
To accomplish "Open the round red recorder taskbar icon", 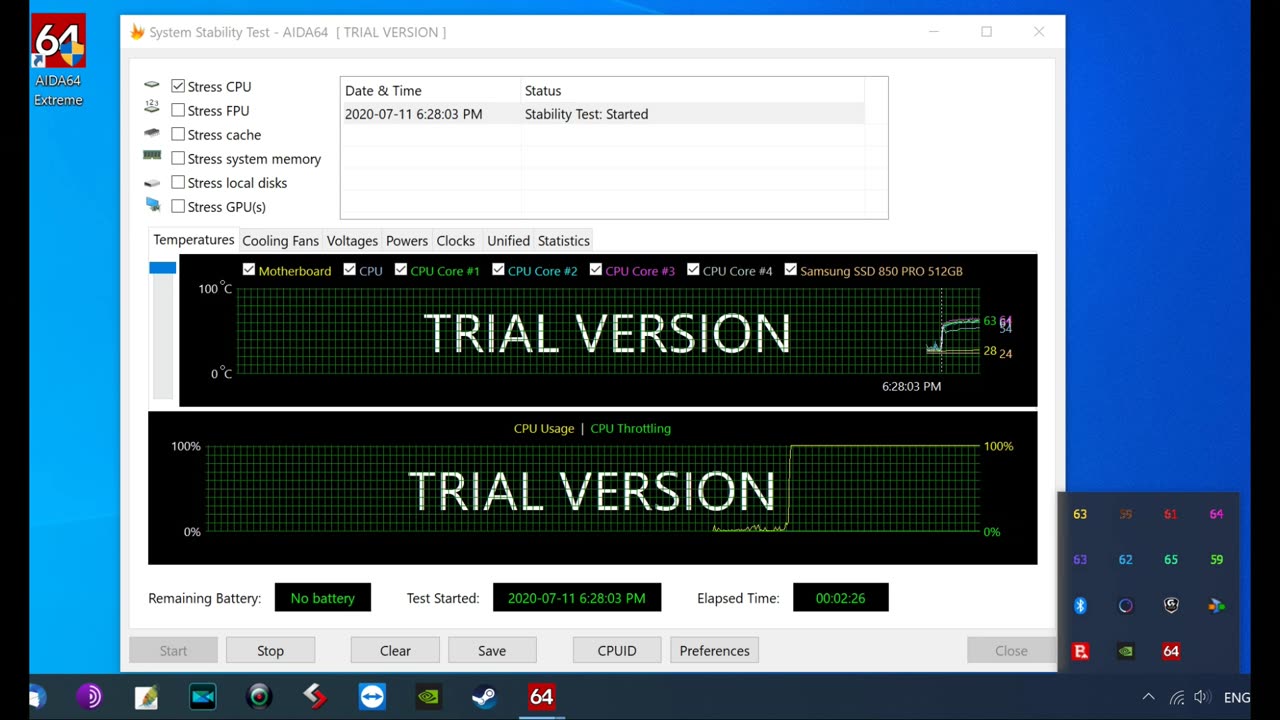I will (259, 696).
